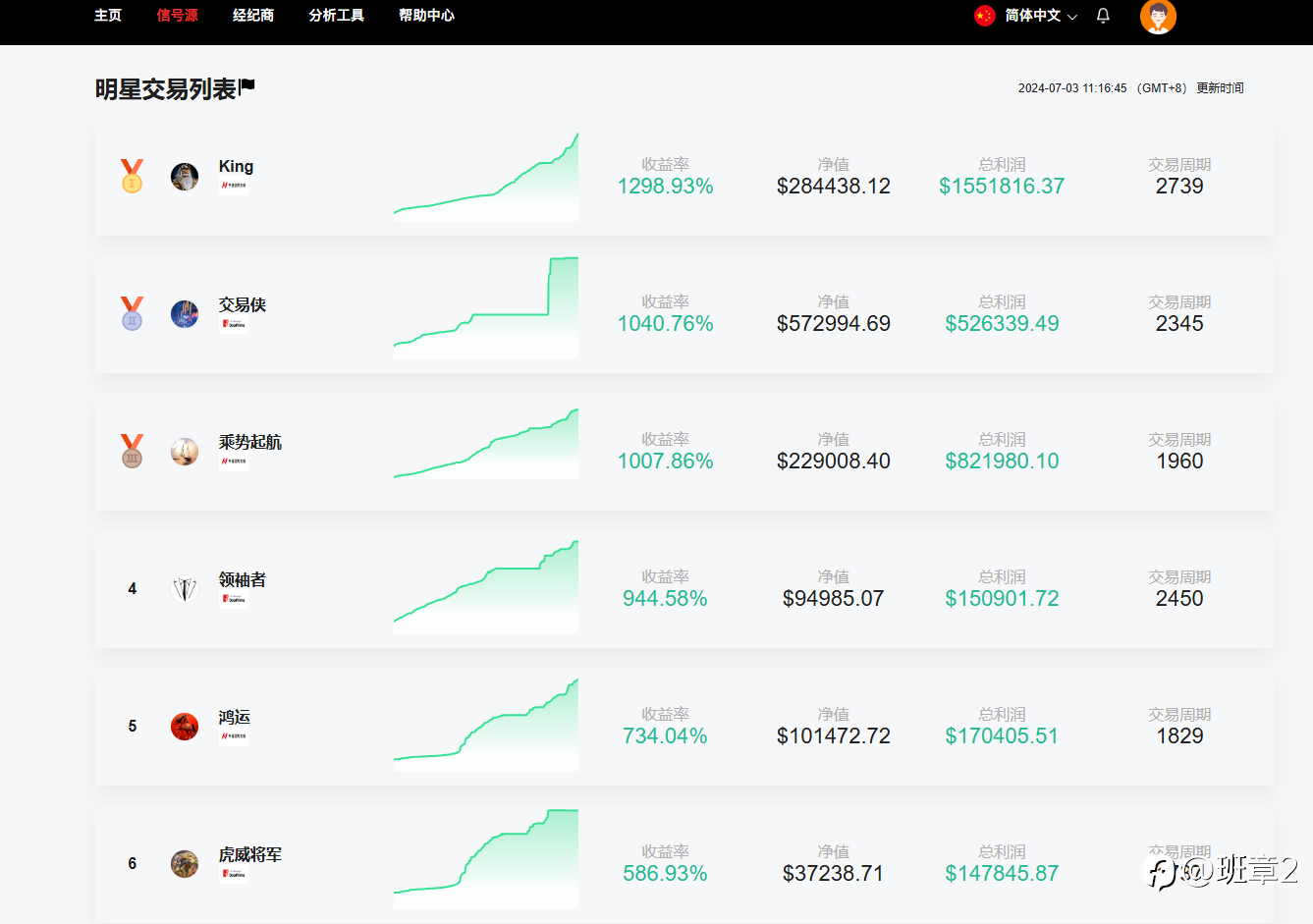Click the net value $37238.71

(x=834, y=874)
